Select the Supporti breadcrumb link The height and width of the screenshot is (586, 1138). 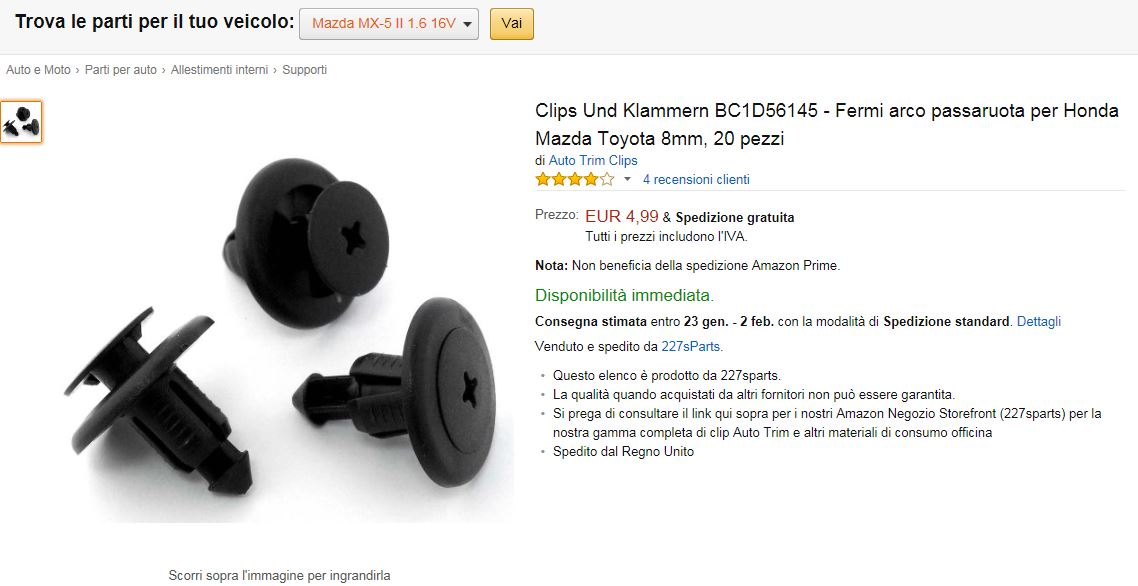(305, 70)
